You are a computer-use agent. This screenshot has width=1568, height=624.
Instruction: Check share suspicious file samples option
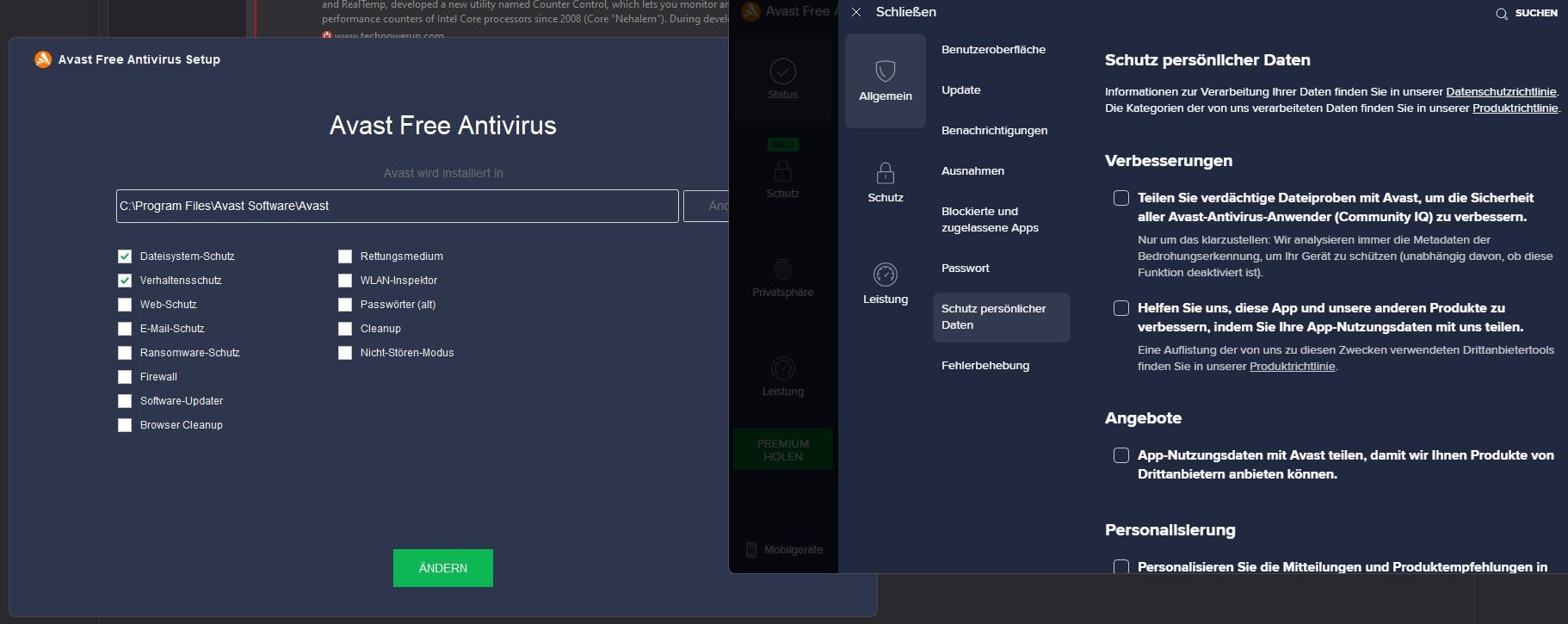click(1121, 198)
